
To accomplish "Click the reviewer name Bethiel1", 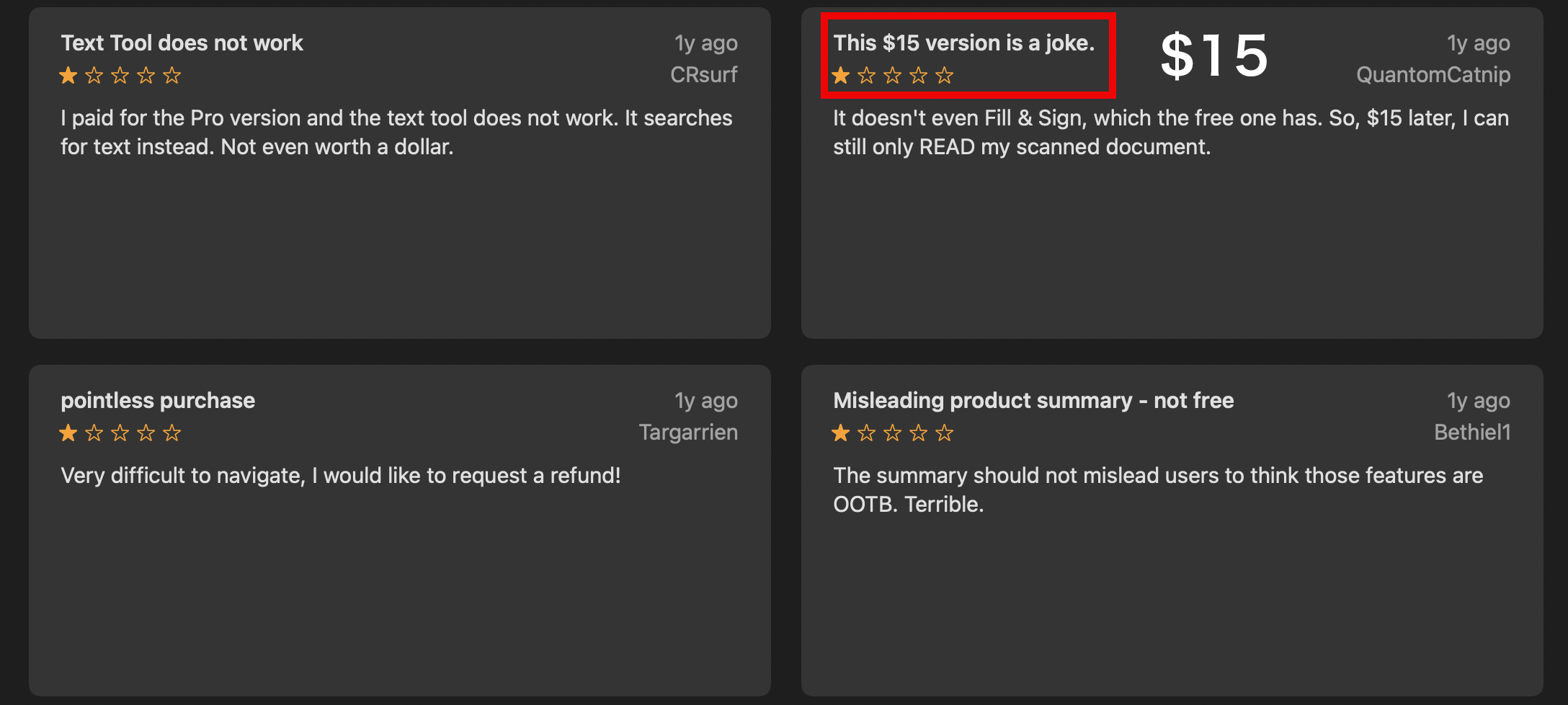I will point(1471,433).
